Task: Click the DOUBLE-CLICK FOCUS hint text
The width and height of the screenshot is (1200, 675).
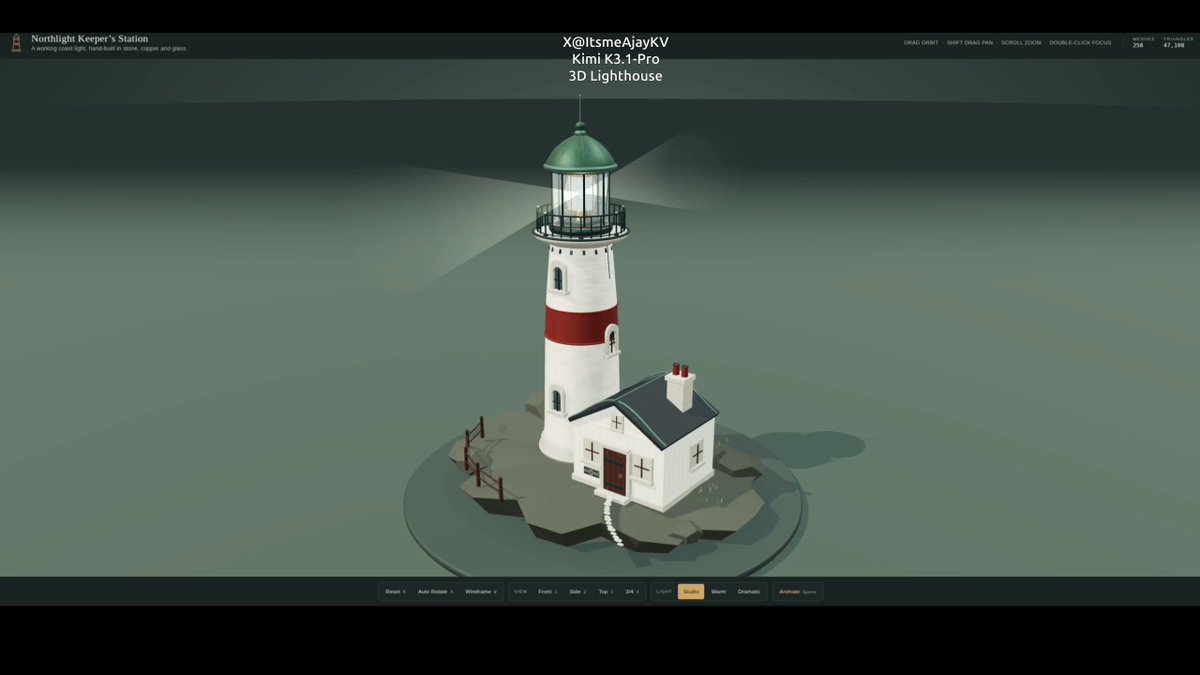Action: tap(1080, 43)
